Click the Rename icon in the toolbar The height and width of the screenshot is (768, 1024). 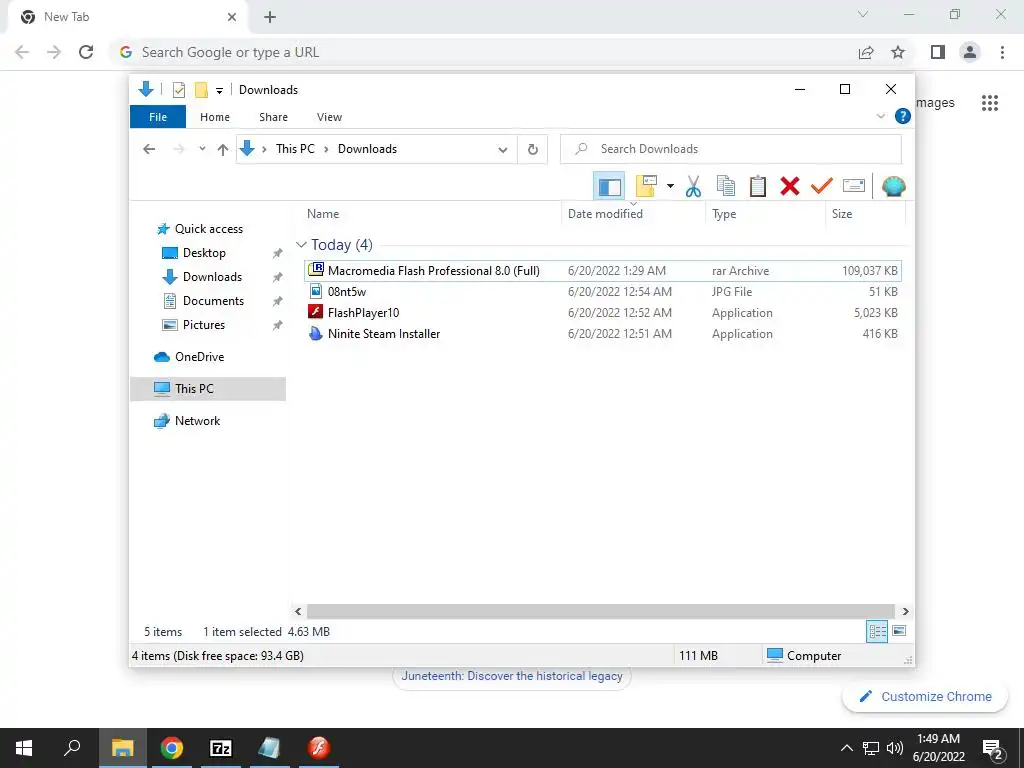point(854,186)
